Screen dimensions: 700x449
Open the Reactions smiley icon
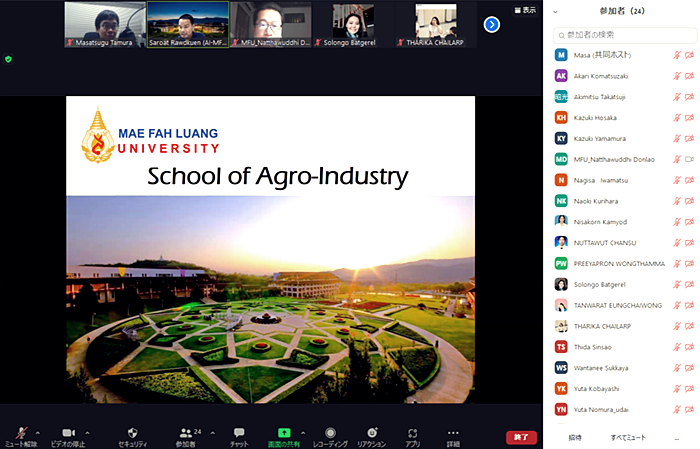tap(372, 432)
